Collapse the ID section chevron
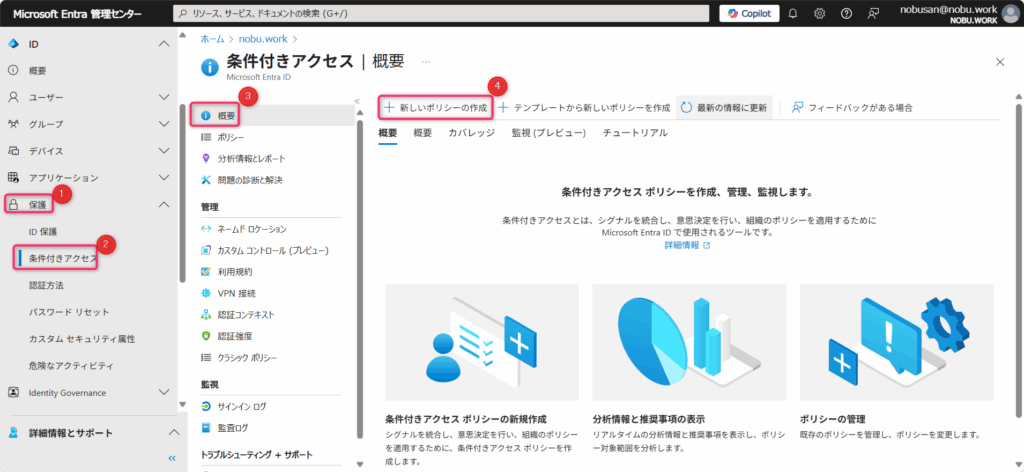Image resolution: width=1024 pixels, height=472 pixels. click(165, 44)
